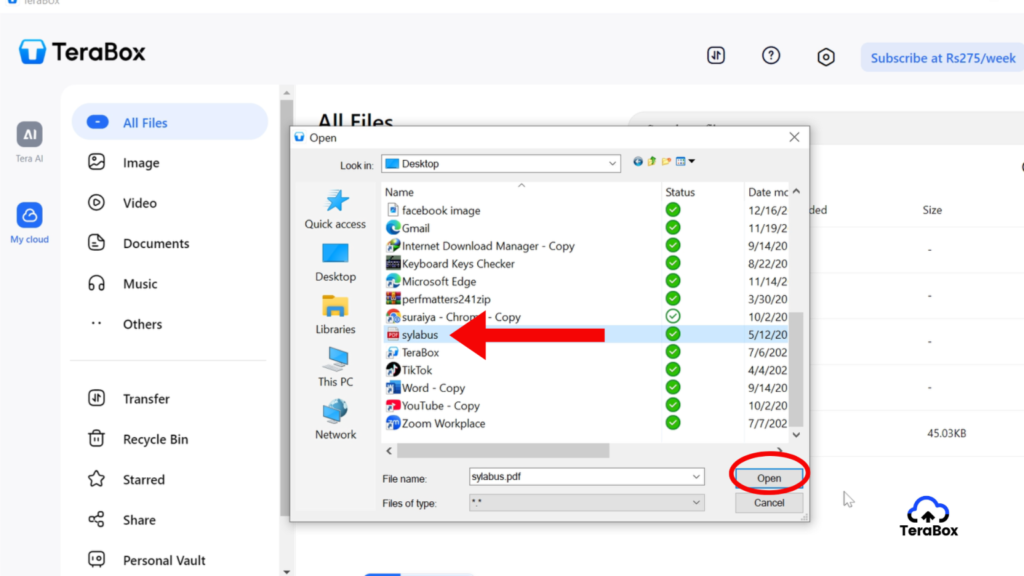Viewport: 1024px width, 576px height.
Task: Go up one level folder icon
Action: (652, 161)
